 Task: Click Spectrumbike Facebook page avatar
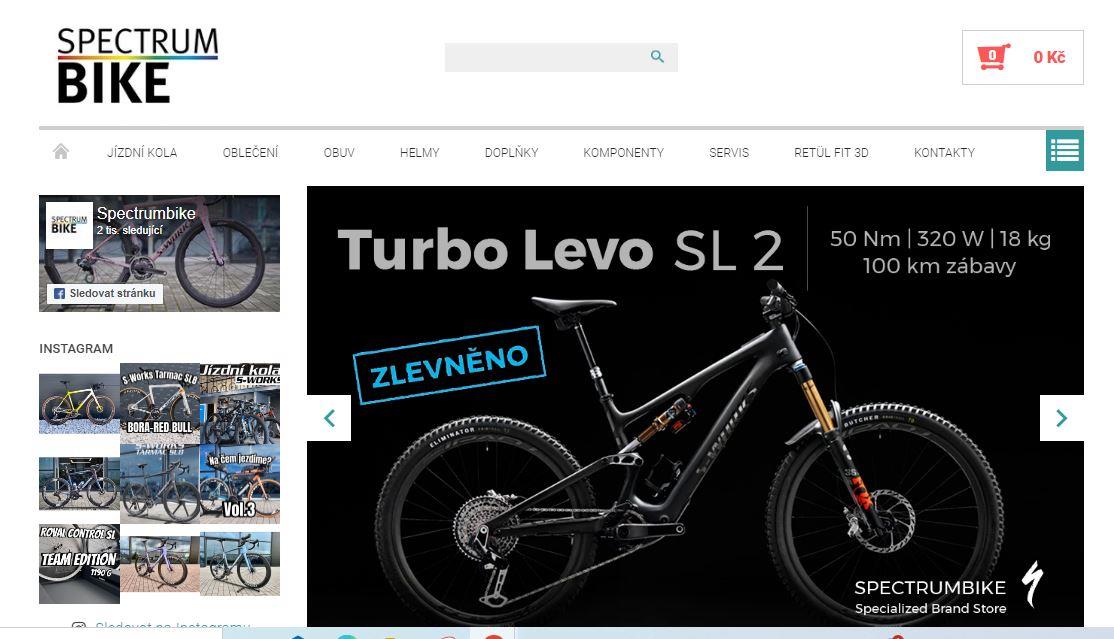pyautogui.click(x=69, y=225)
